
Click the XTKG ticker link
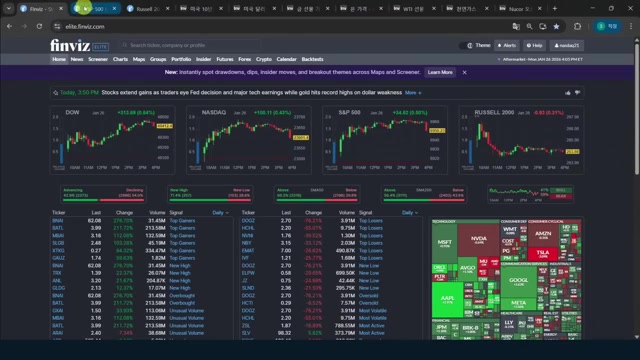pos(58,251)
